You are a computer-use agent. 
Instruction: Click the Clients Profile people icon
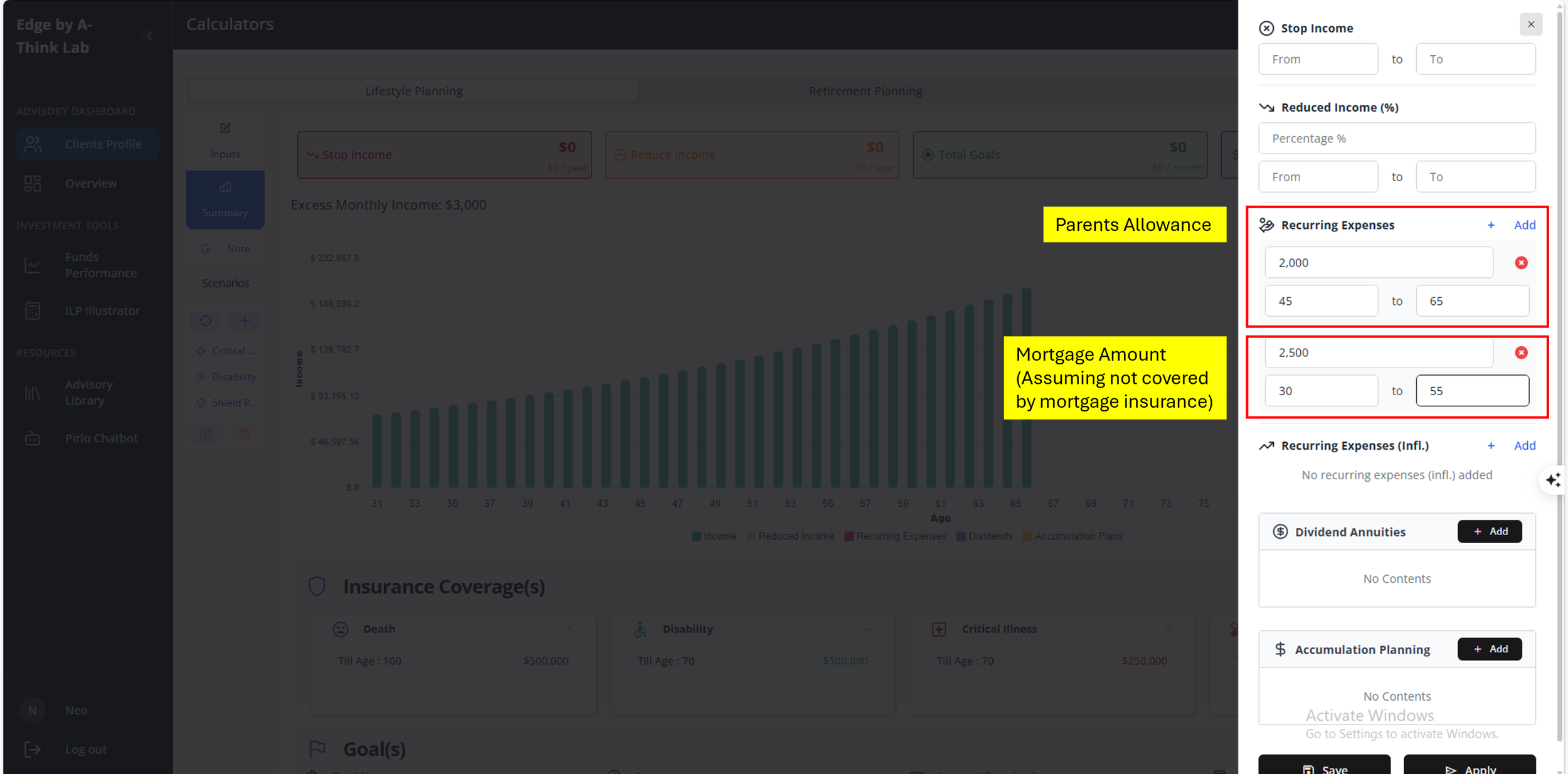pos(33,144)
